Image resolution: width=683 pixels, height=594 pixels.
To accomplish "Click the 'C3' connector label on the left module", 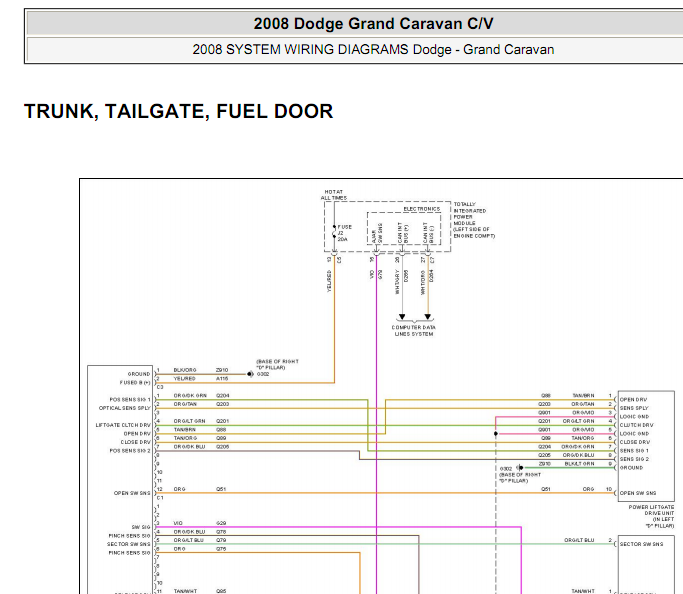I will 160,387.
